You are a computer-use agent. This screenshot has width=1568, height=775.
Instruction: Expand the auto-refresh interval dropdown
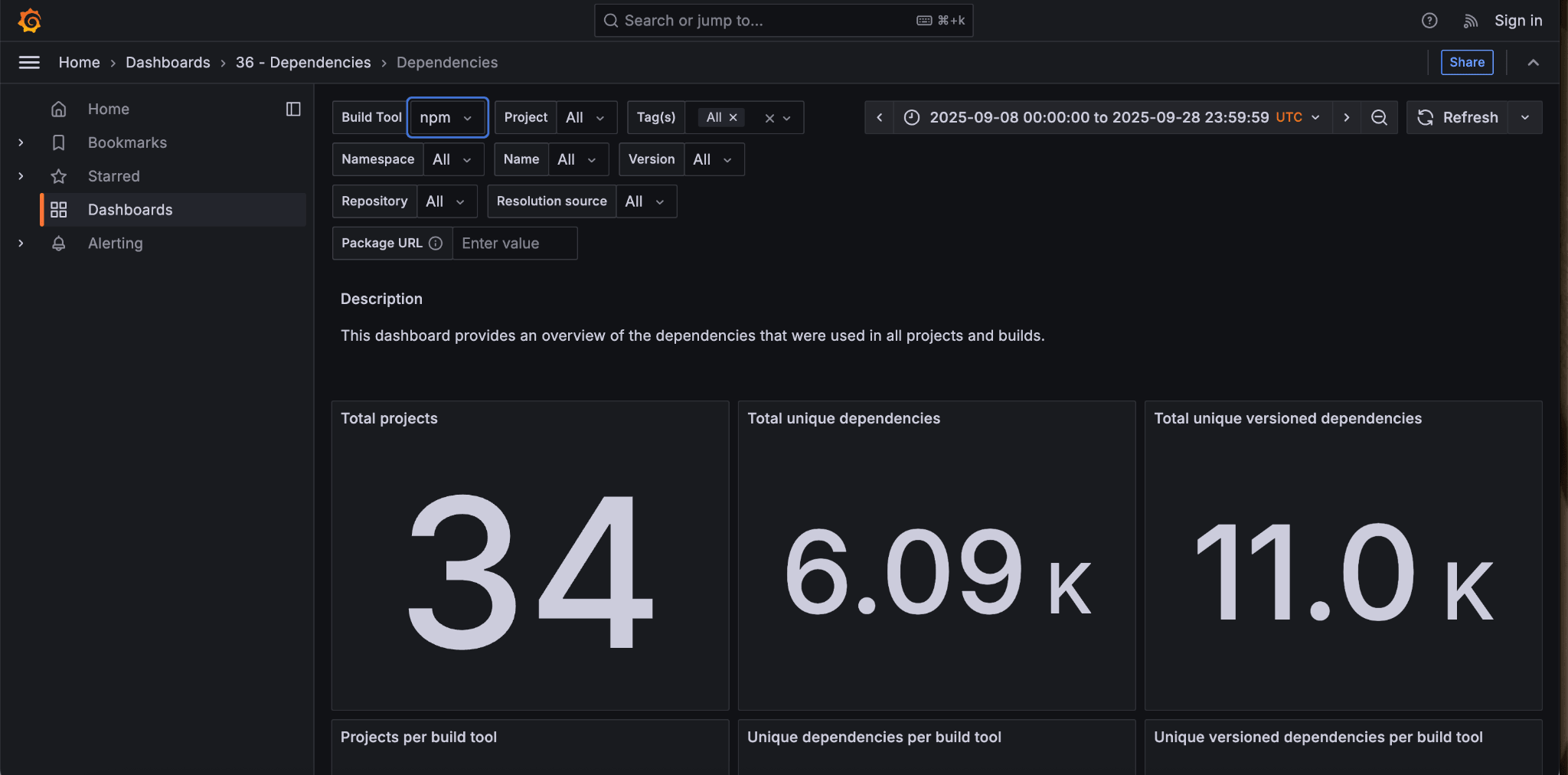[1525, 117]
